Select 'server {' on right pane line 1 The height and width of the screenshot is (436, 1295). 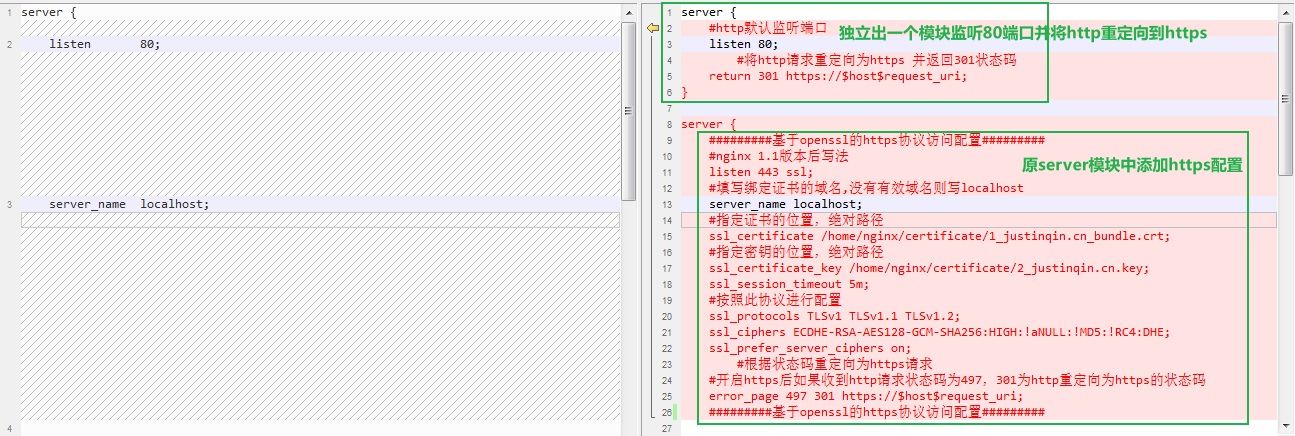pyautogui.click(x=709, y=12)
